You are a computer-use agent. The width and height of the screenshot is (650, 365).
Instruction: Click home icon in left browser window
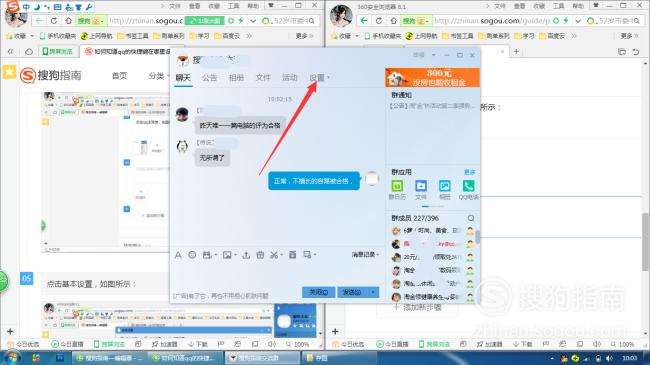click(x=69, y=21)
